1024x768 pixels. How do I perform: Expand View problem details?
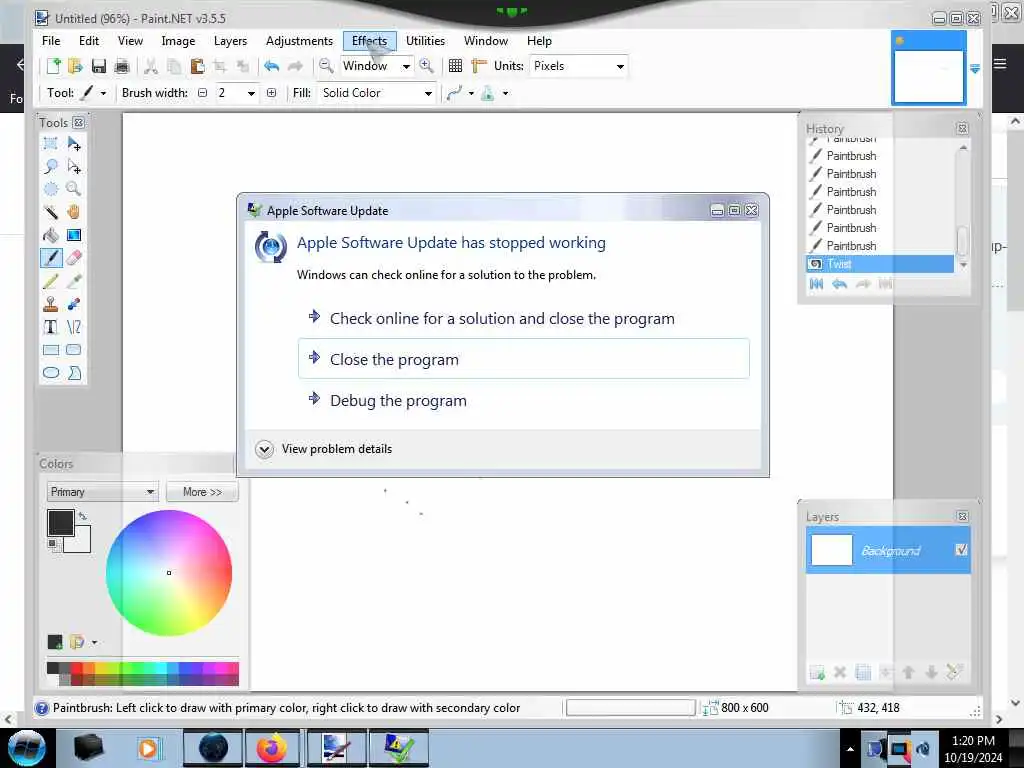click(324, 449)
